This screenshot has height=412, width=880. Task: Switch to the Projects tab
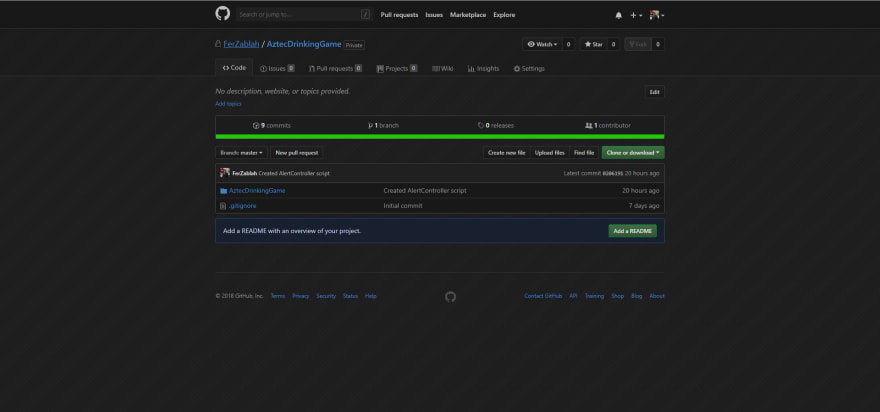click(x=397, y=68)
